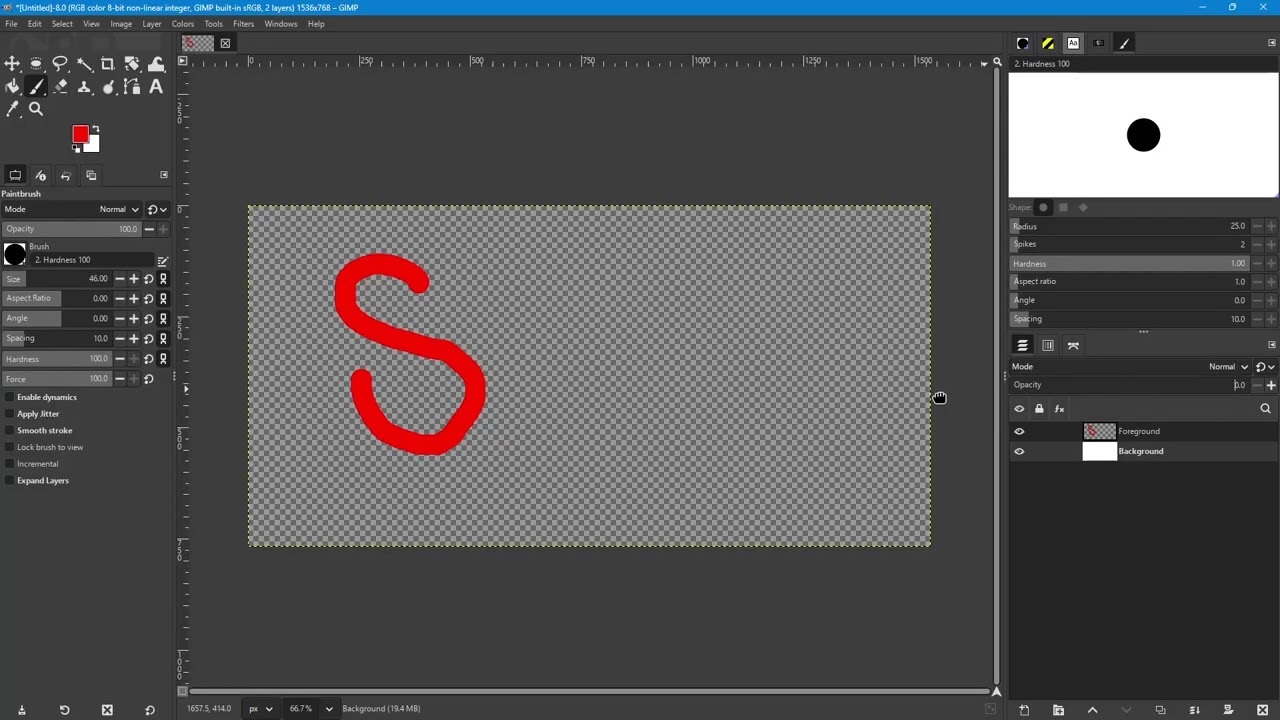Open layer blend mode group switcher
Image resolution: width=1280 pixels, height=720 pixels.
pyautogui.click(x=1265, y=367)
